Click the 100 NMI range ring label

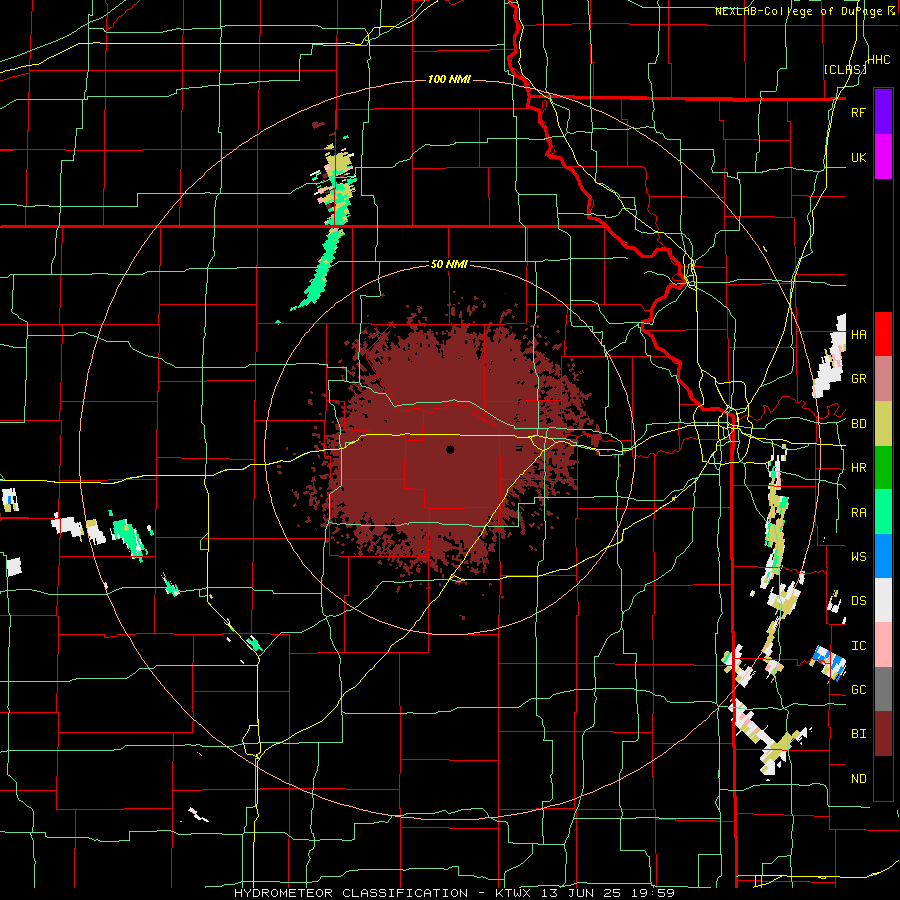click(x=449, y=79)
